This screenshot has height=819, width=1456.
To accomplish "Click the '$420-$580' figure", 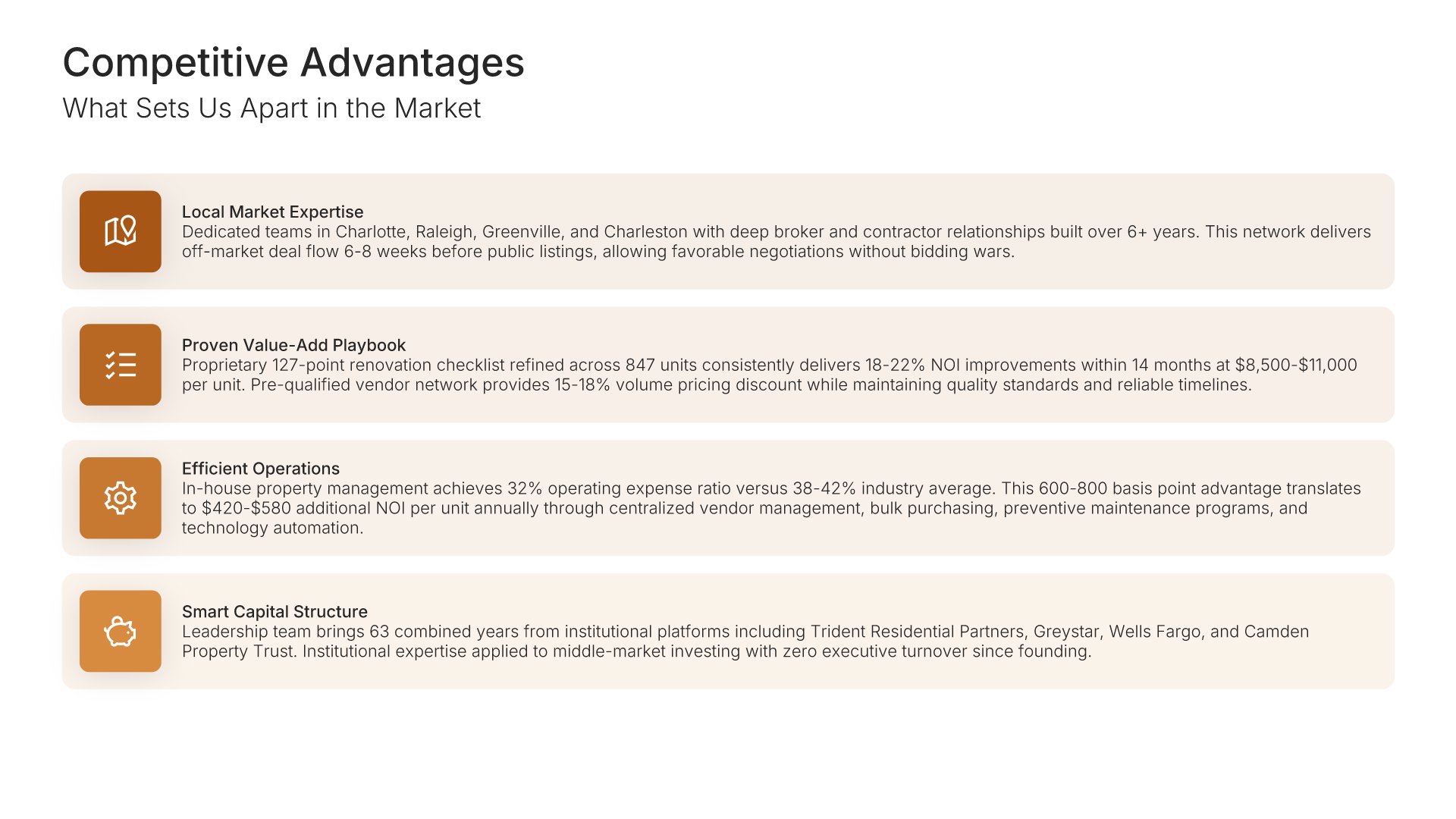I will click(246, 508).
